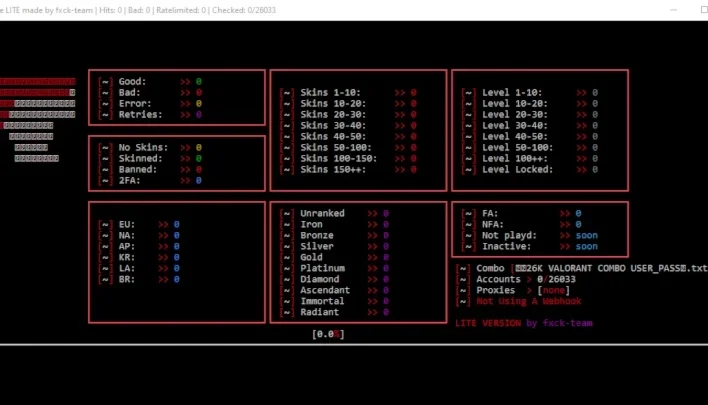Pick the 'BR:' region row
This screenshot has height=405, width=708.
click(x=139, y=279)
